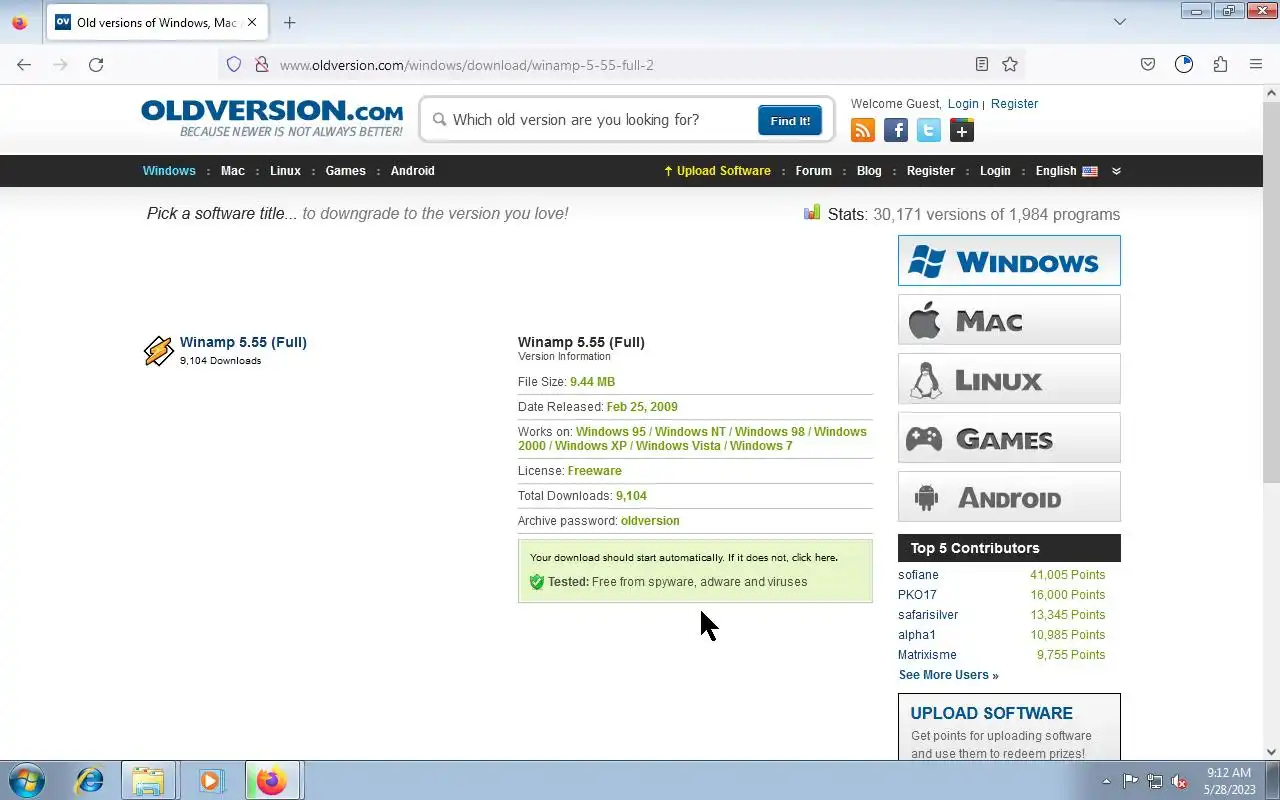Click the insecure connection lock icon

(262, 64)
